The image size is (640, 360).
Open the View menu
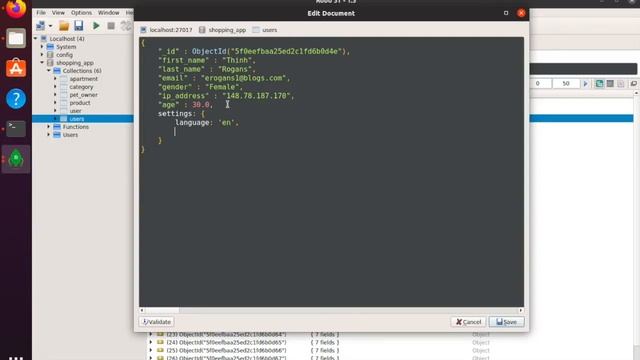coord(58,13)
